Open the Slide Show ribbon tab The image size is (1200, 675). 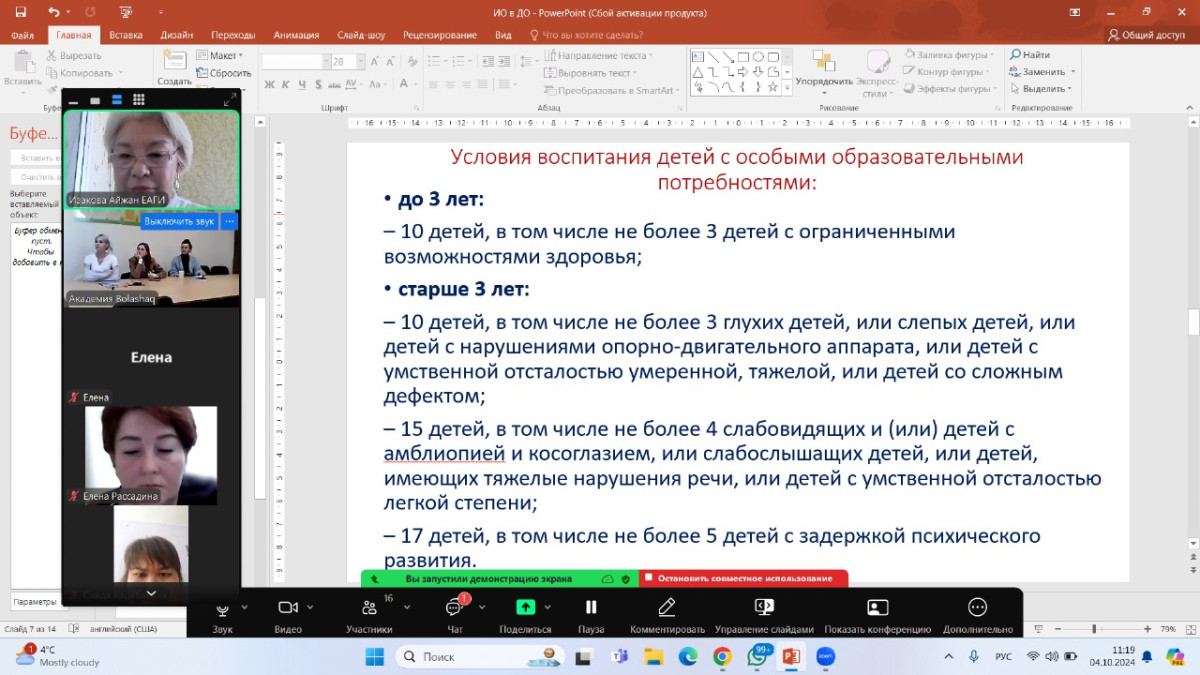click(361, 35)
